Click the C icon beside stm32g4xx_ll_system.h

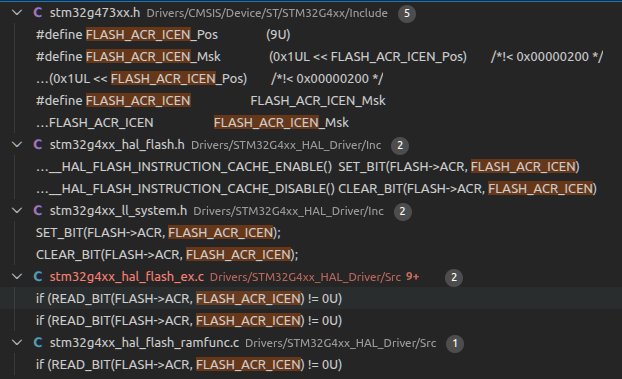click(x=38, y=211)
